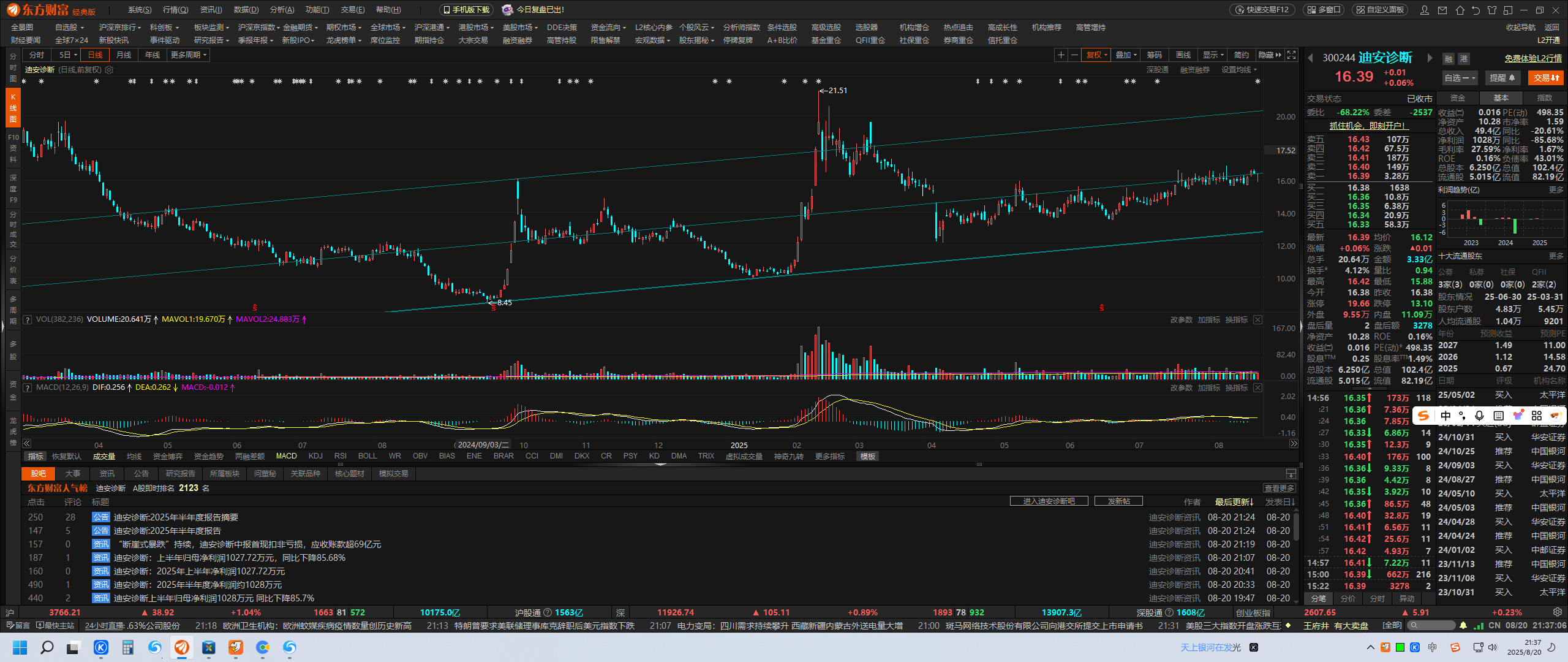Screen dimensions: 1568x662
Task: Zoom in chart with plus icon
Action: (1061, 55)
